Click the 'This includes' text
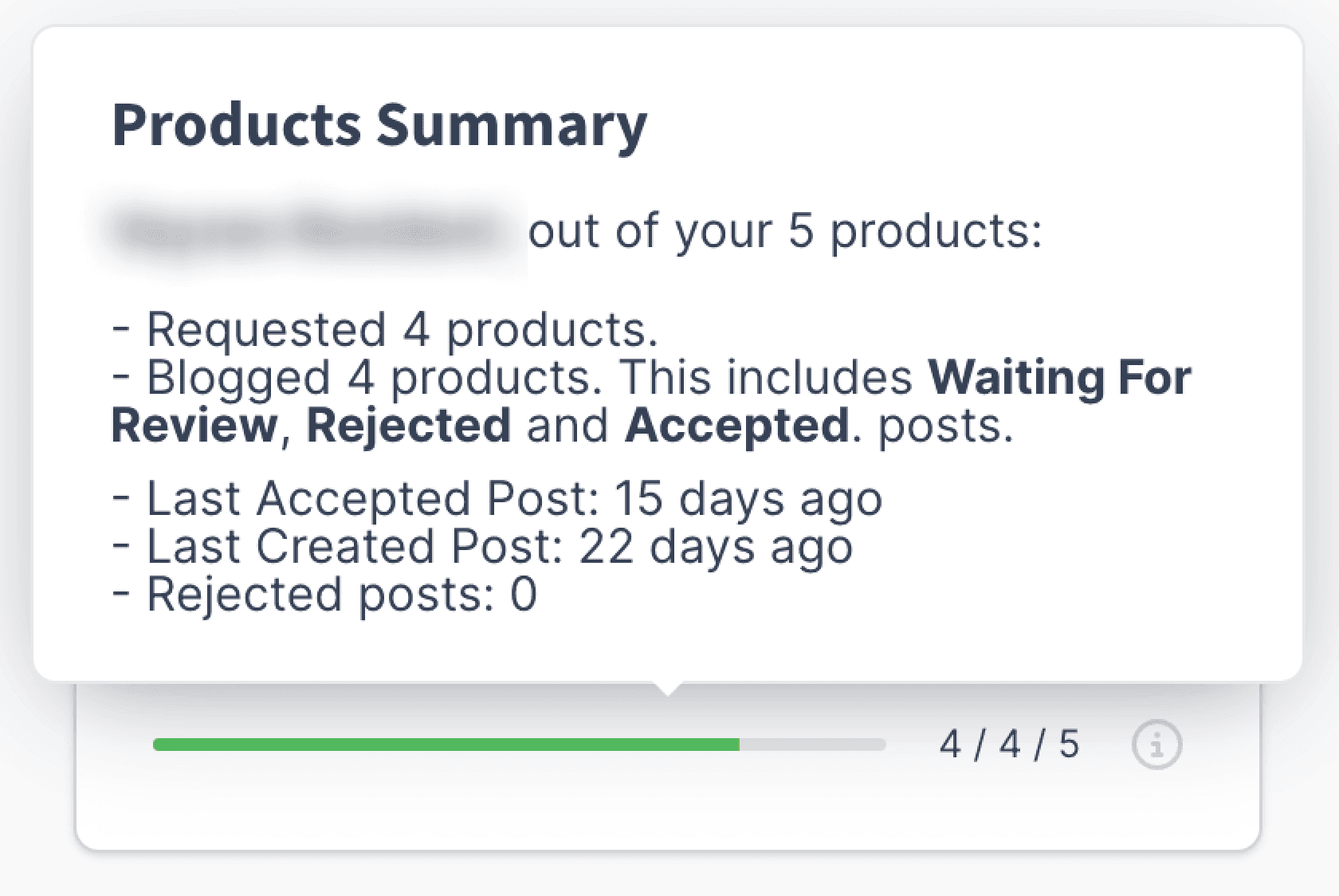Screen dimensions: 1339x896 [765, 377]
